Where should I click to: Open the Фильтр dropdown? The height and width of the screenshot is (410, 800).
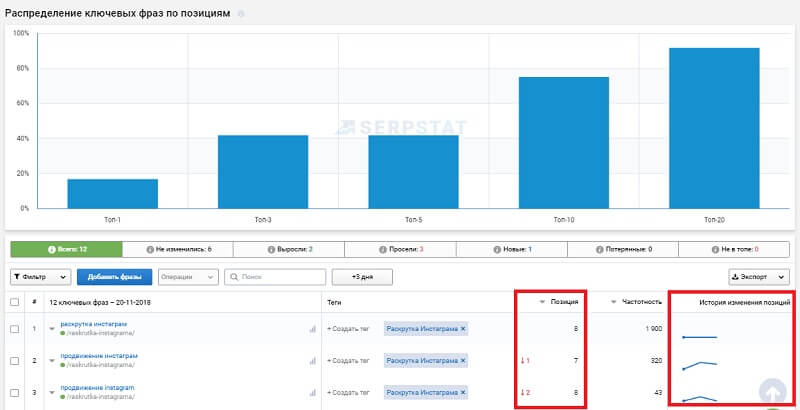click(40, 276)
